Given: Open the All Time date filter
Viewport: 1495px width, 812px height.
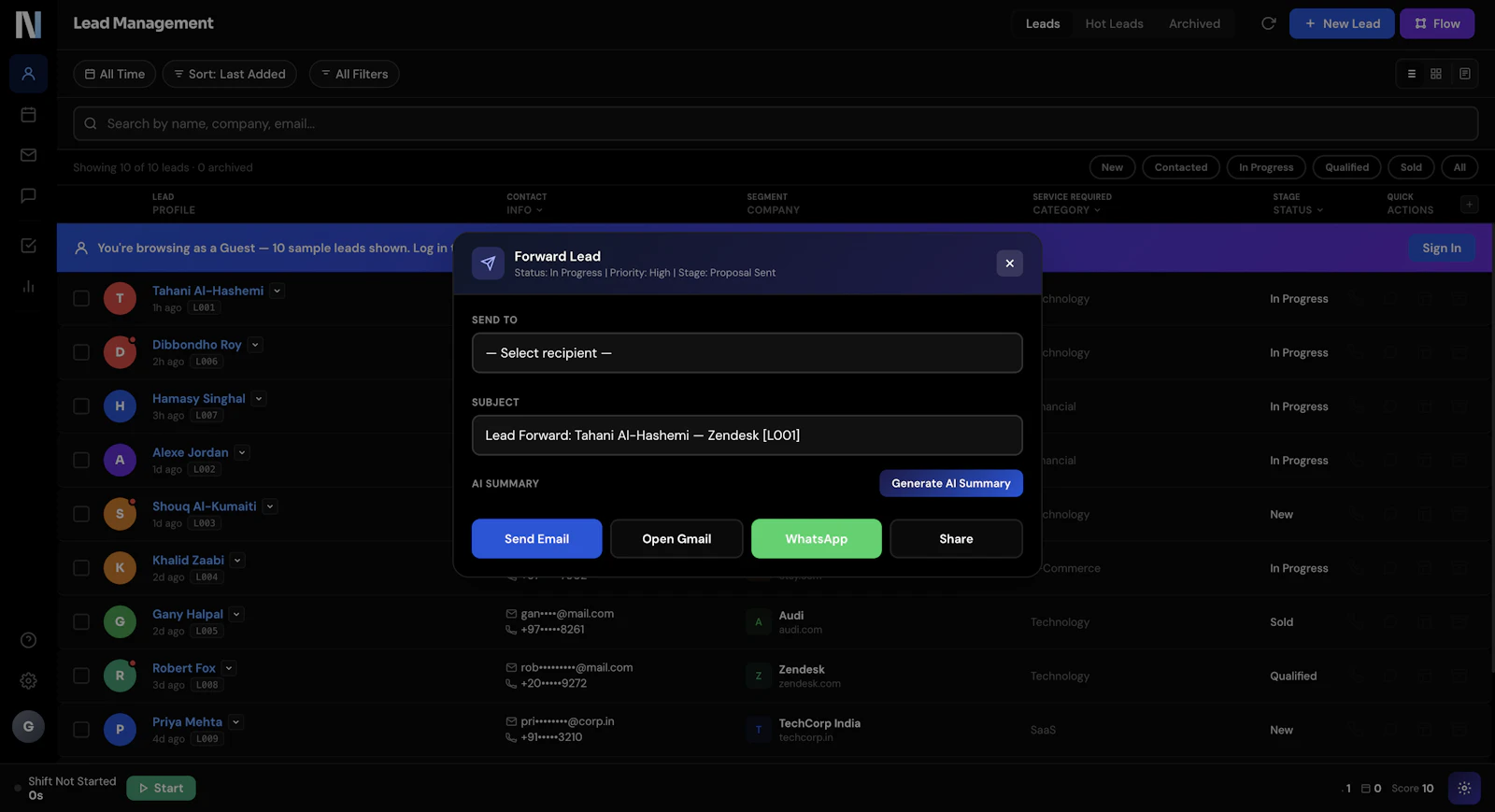Looking at the screenshot, I should 114,74.
